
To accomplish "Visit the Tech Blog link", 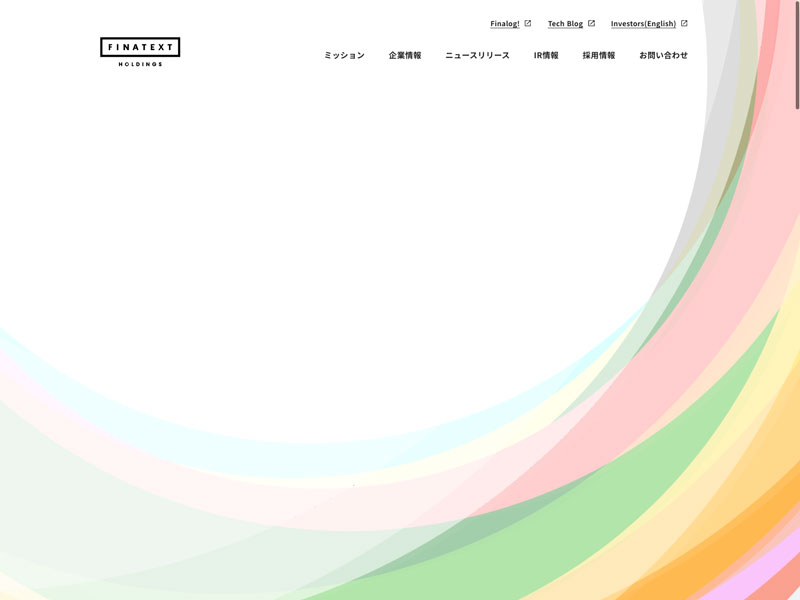I will [565, 23].
